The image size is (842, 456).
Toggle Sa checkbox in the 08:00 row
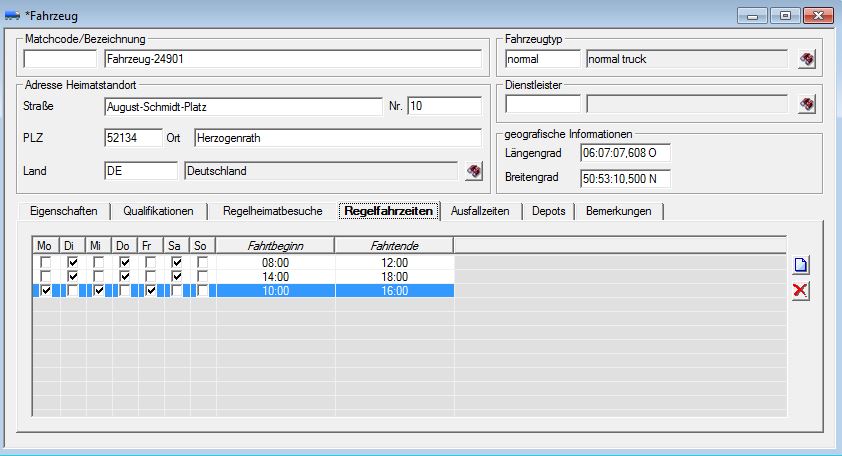pyautogui.click(x=176, y=262)
